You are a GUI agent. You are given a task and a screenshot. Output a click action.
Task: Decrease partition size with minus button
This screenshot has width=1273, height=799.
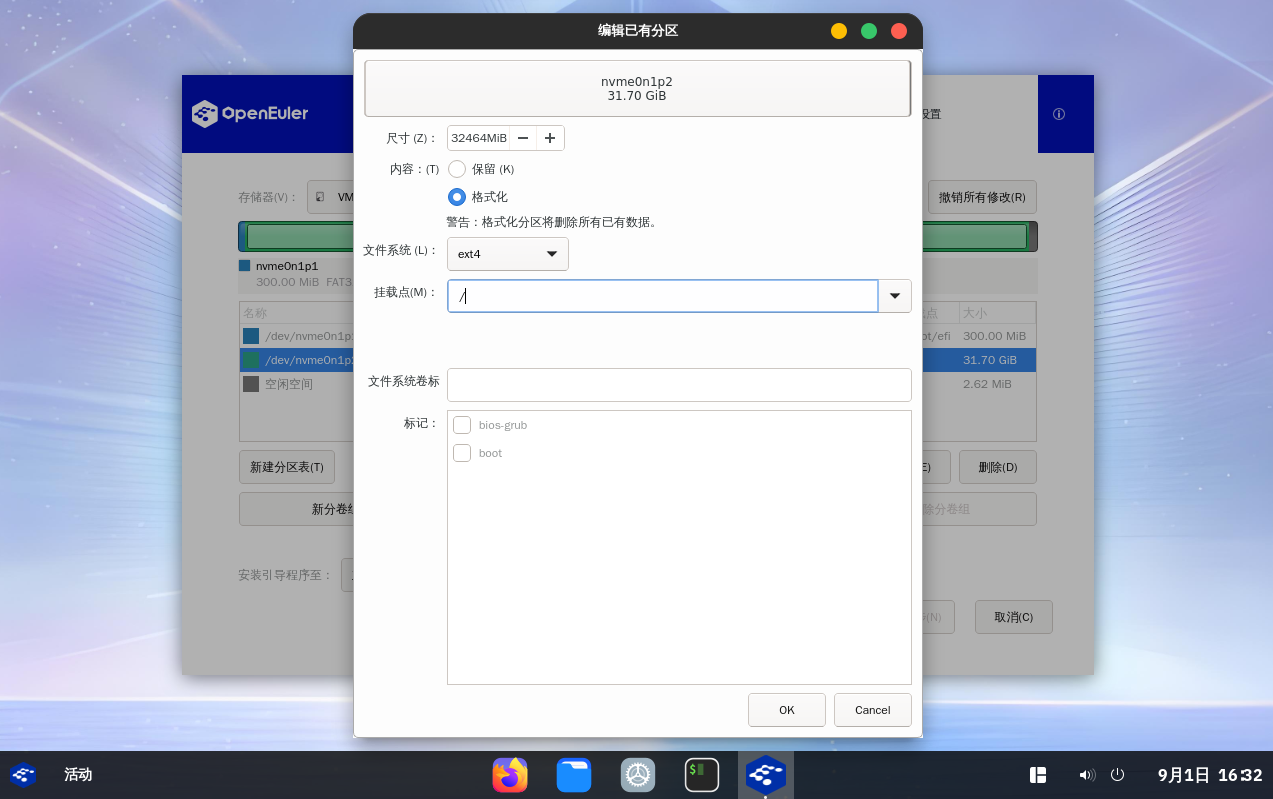[x=523, y=138]
